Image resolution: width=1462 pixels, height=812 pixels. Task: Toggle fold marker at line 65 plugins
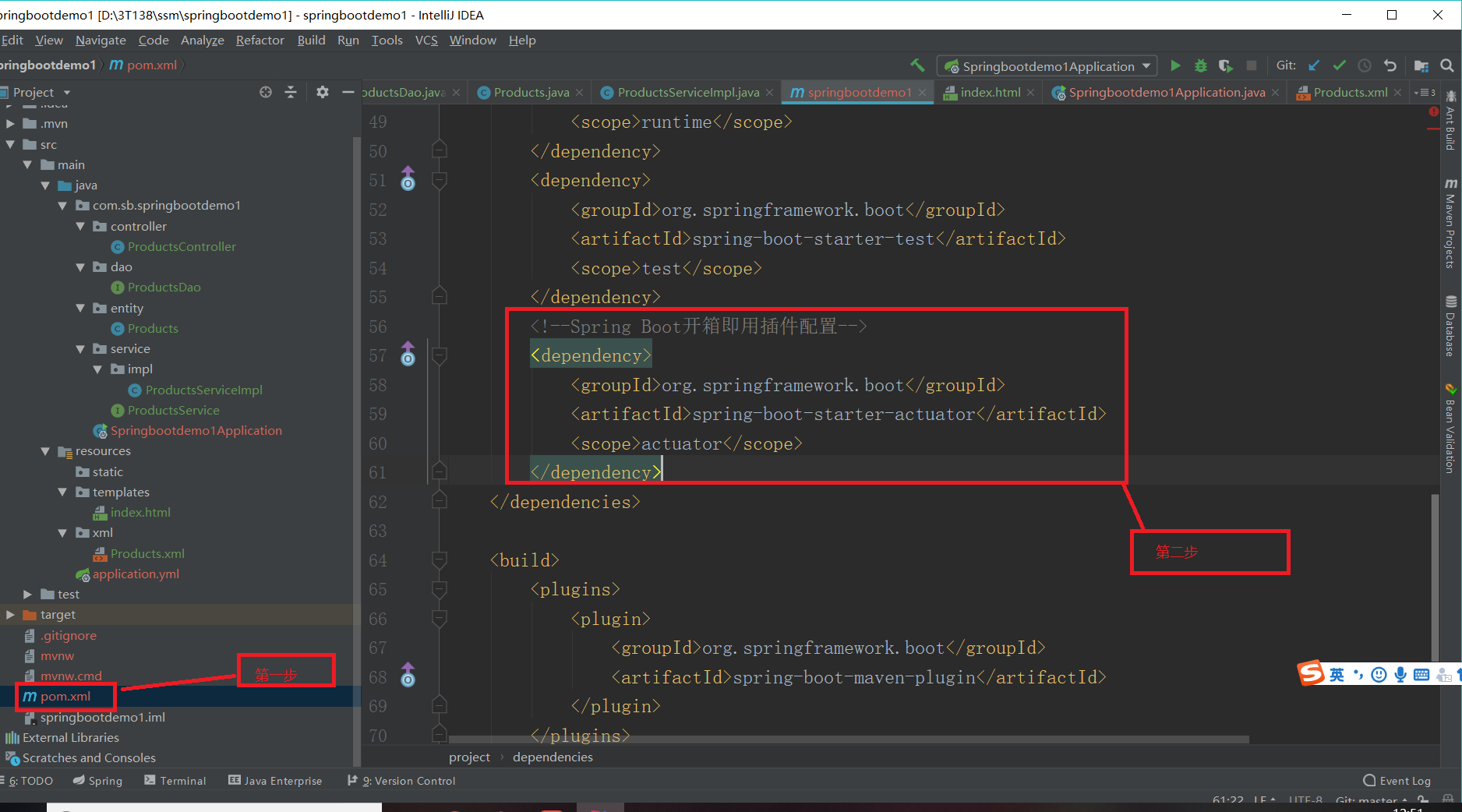pos(440,590)
